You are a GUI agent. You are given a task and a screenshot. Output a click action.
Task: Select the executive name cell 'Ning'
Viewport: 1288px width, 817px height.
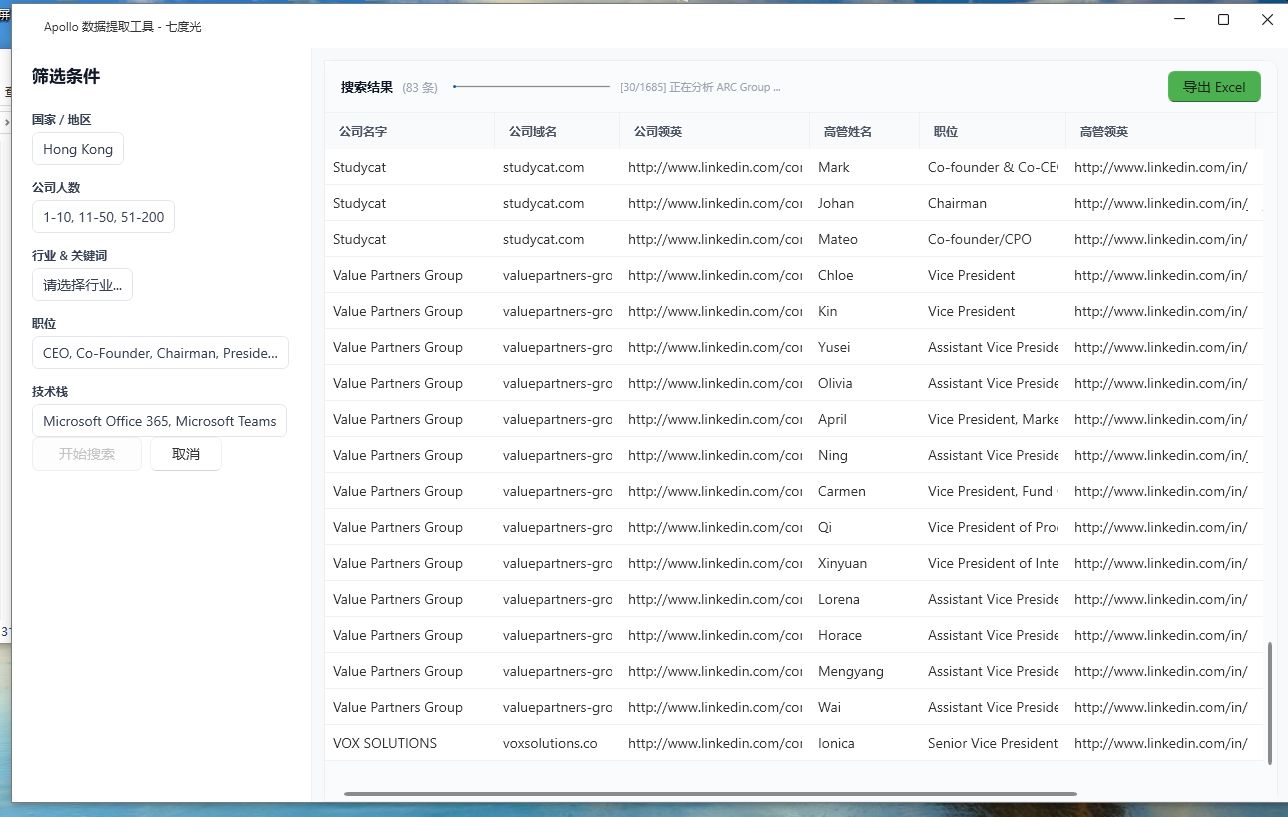(865, 455)
